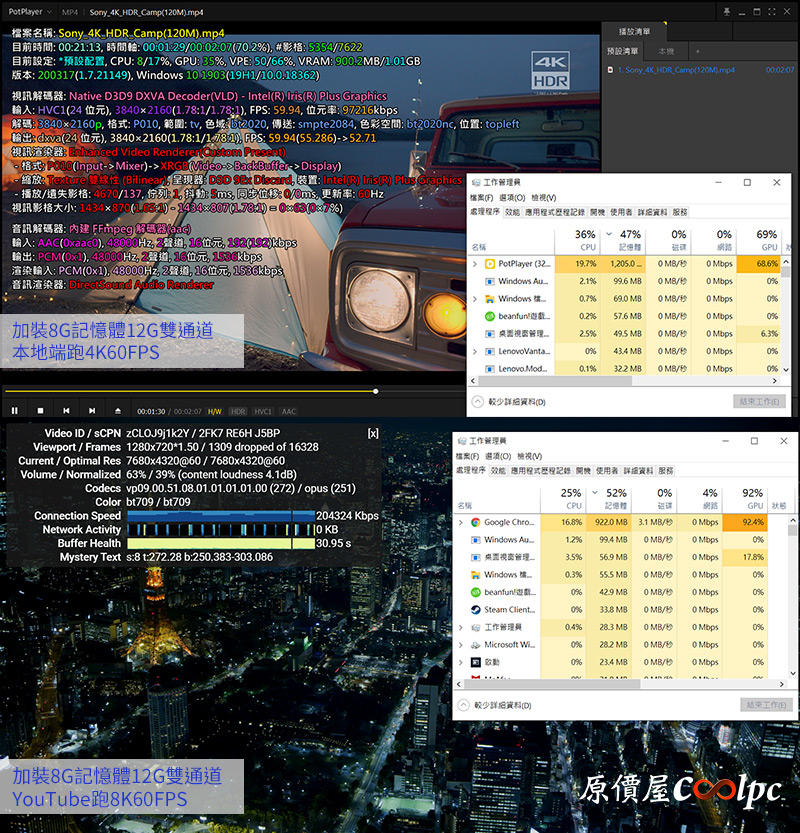
Task: Select Sony_4K_HDR_Camp(120M).mp4 in the playlist
Action: 675,70
